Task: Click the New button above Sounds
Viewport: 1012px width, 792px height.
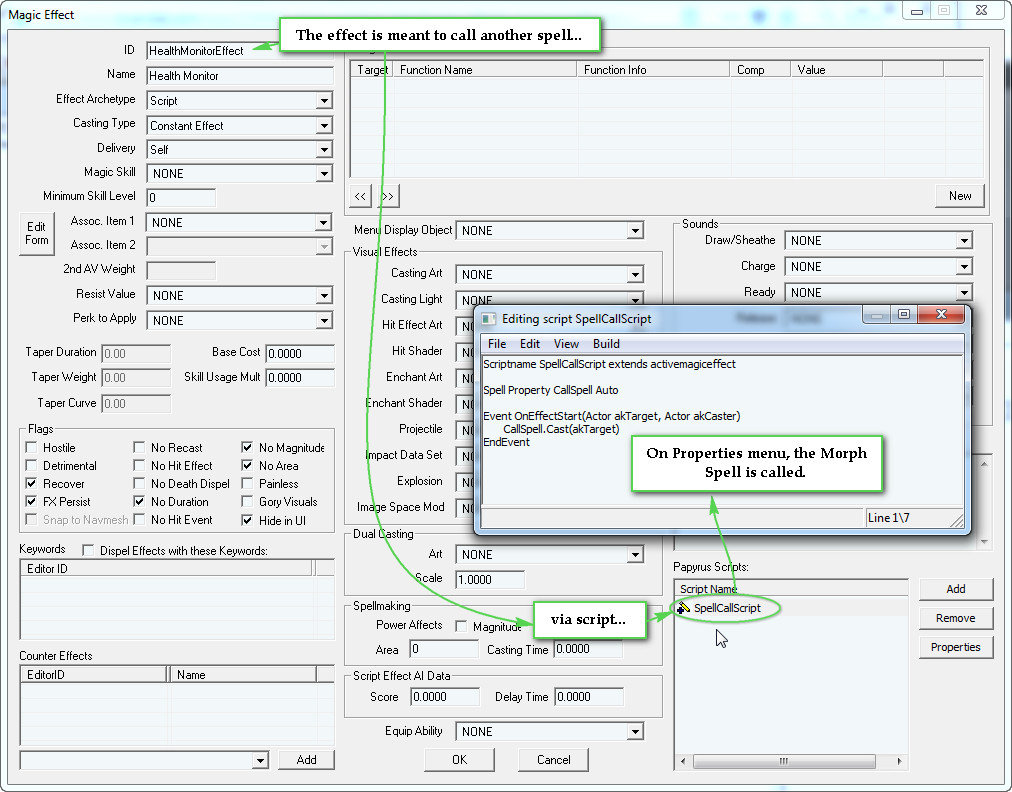Action: pos(958,196)
